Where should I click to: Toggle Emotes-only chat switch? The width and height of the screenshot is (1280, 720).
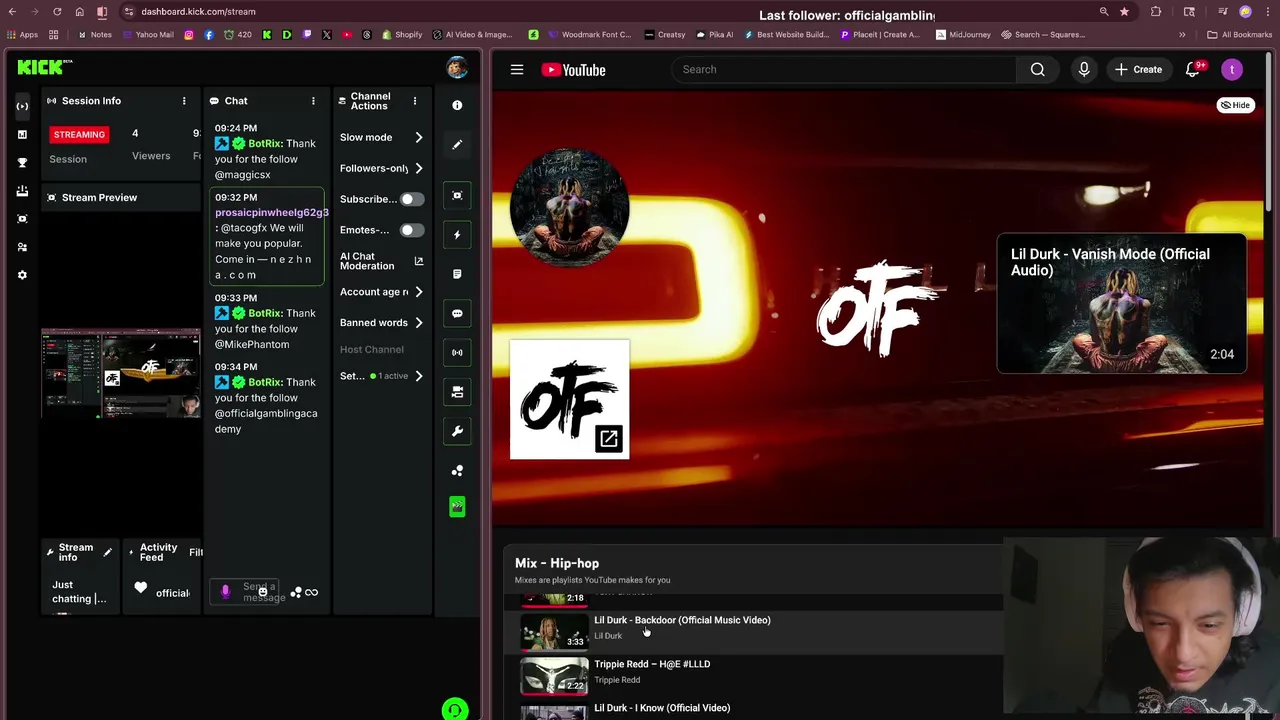(411, 230)
